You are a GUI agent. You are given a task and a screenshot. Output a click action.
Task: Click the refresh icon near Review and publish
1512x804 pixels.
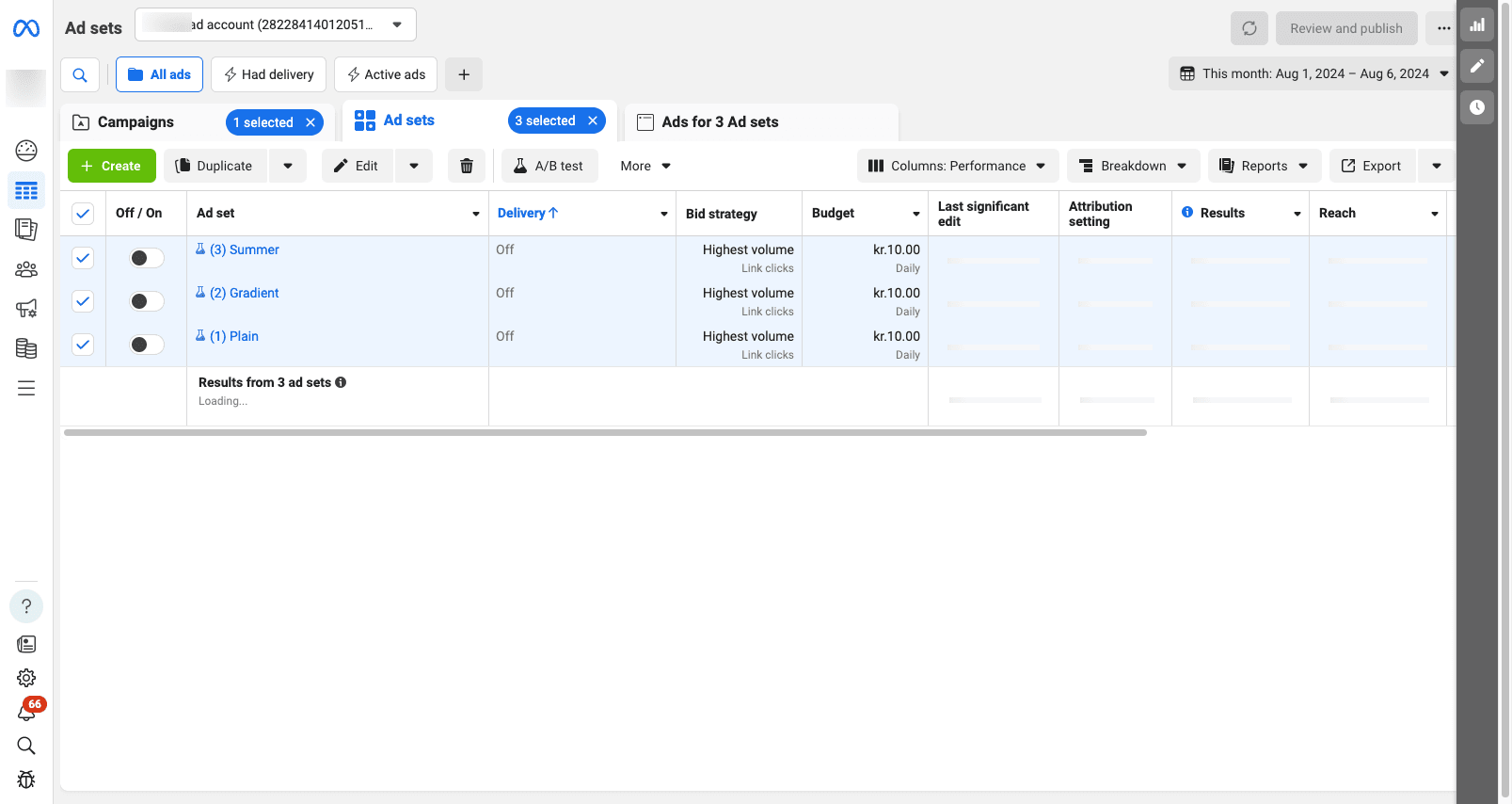click(x=1249, y=28)
